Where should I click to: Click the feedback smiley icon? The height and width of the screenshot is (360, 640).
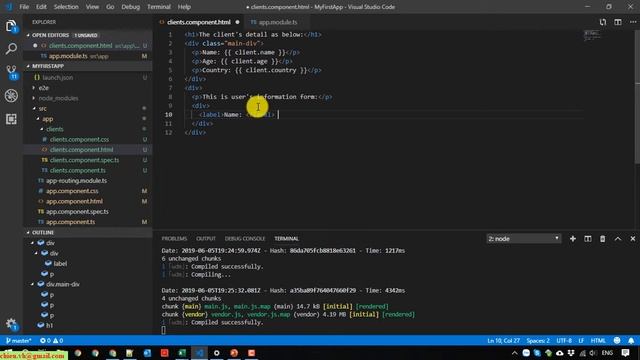pos(617,340)
